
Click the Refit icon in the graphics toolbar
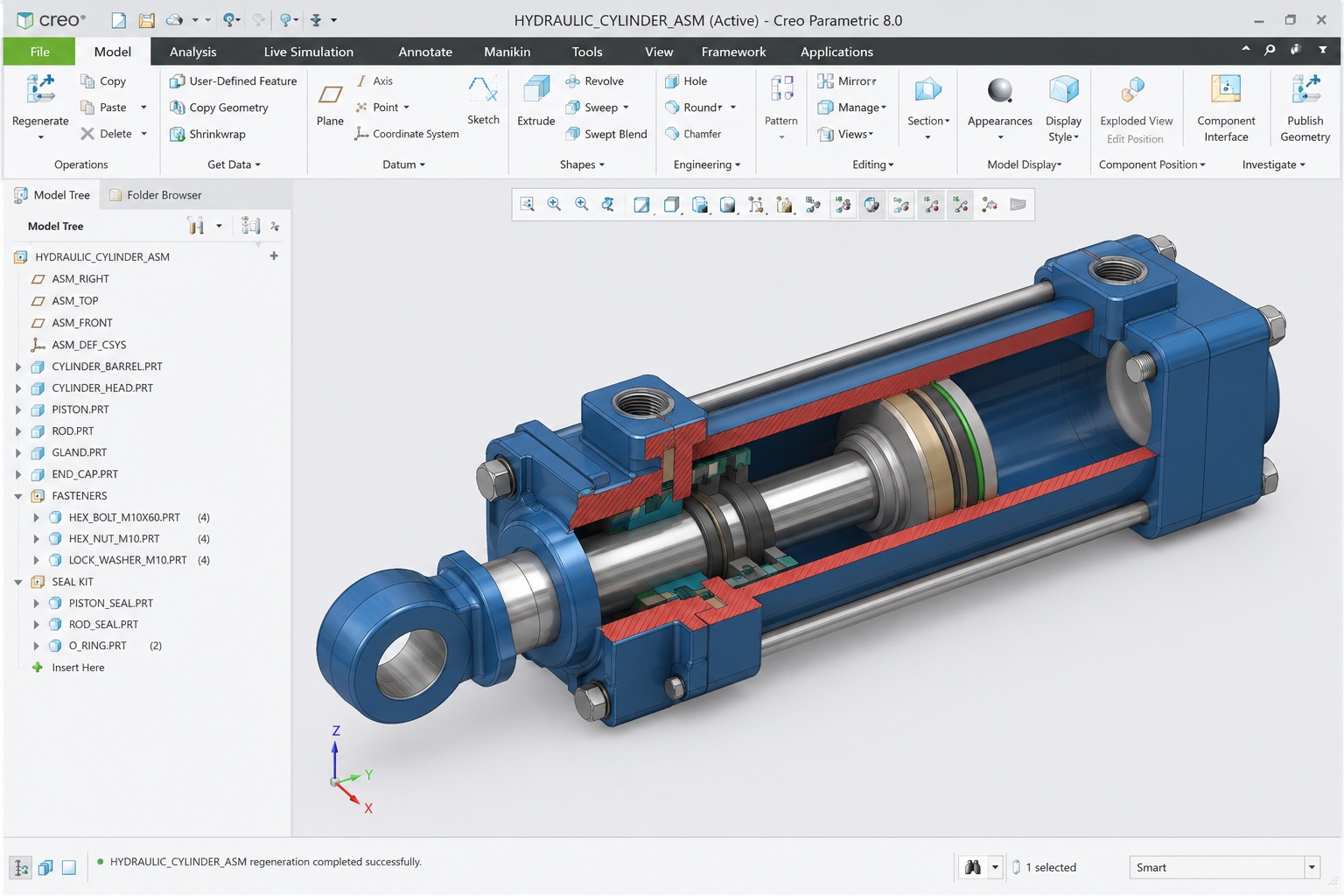pos(527,205)
